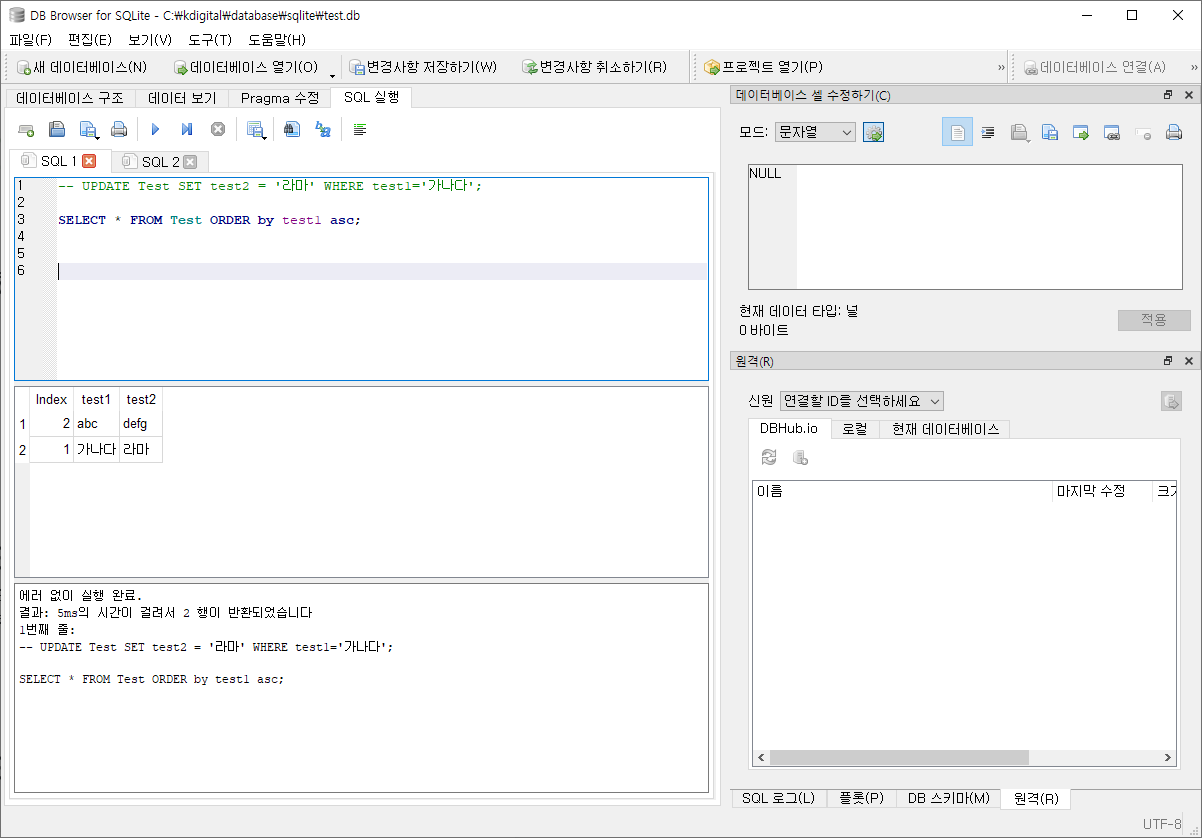Click the comment/uncomment lines icon
This screenshot has height=838, width=1202.
(x=360, y=129)
